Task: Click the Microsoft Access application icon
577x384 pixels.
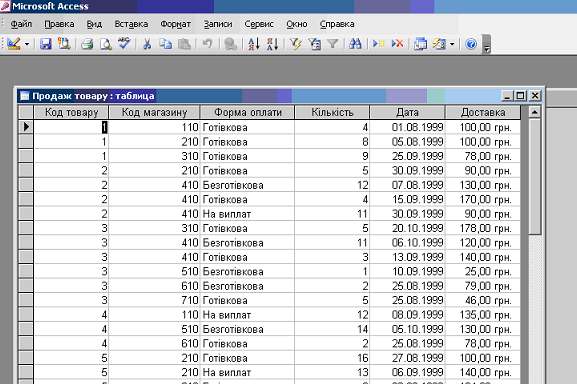Action: point(5,6)
